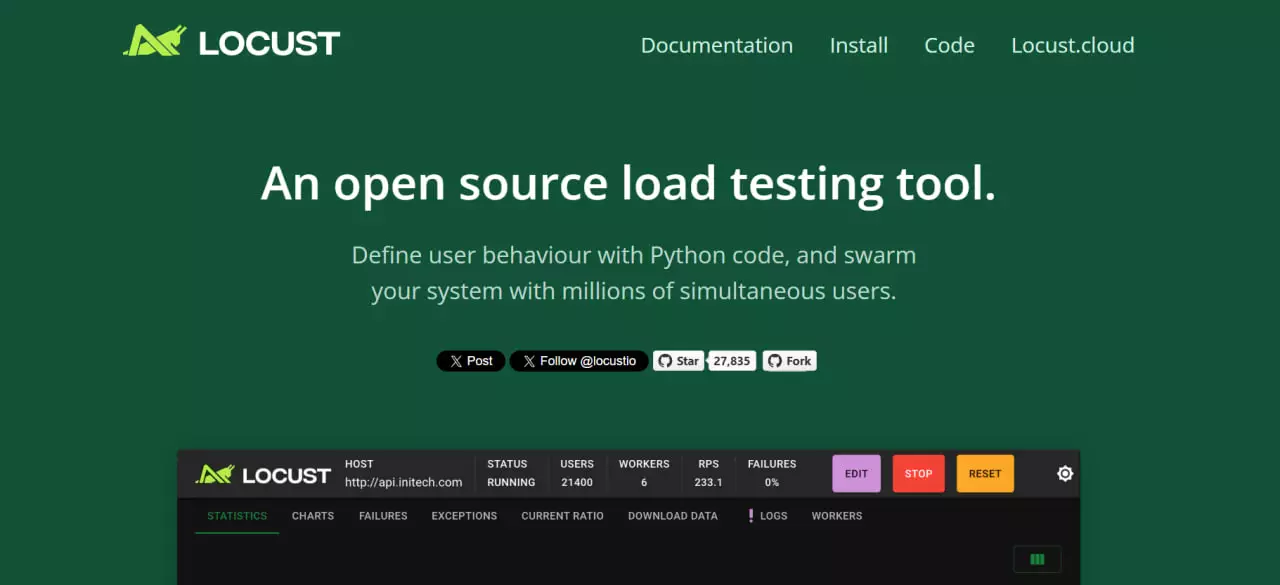The image size is (1280, 585).
Task: Select the STATISTICS tab
Action: pyautogui.click(x=237, y=516)
